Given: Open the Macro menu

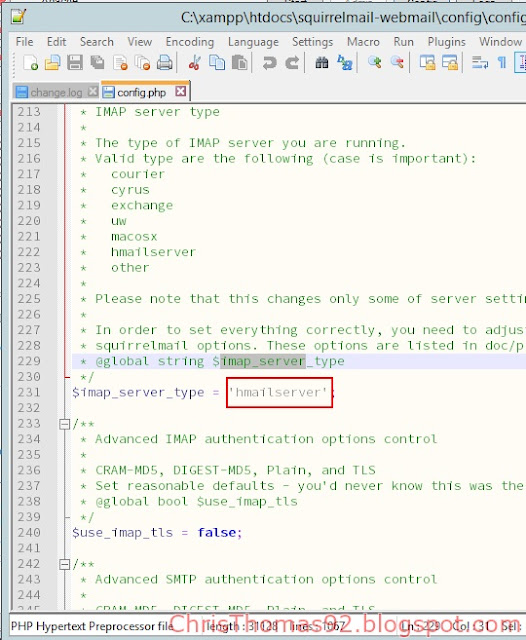Looking at the screenshot, I should (363, 42).
